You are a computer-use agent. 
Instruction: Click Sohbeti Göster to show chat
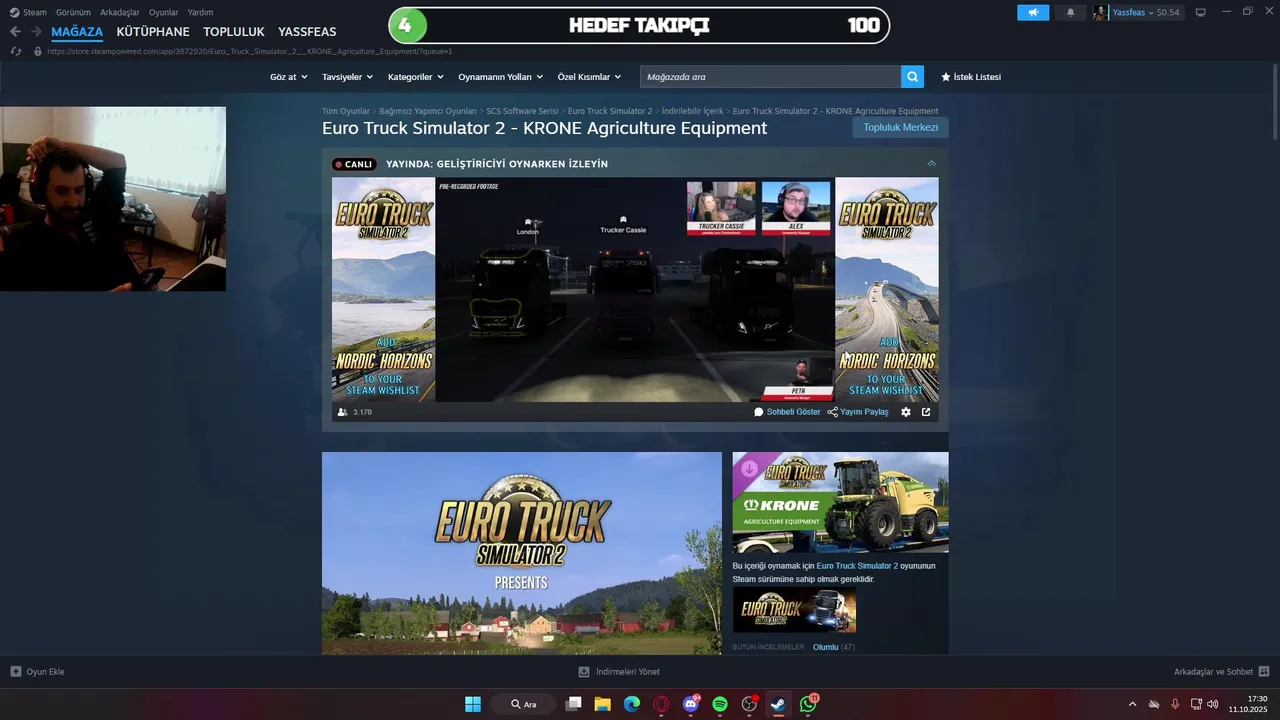point(787,412)
